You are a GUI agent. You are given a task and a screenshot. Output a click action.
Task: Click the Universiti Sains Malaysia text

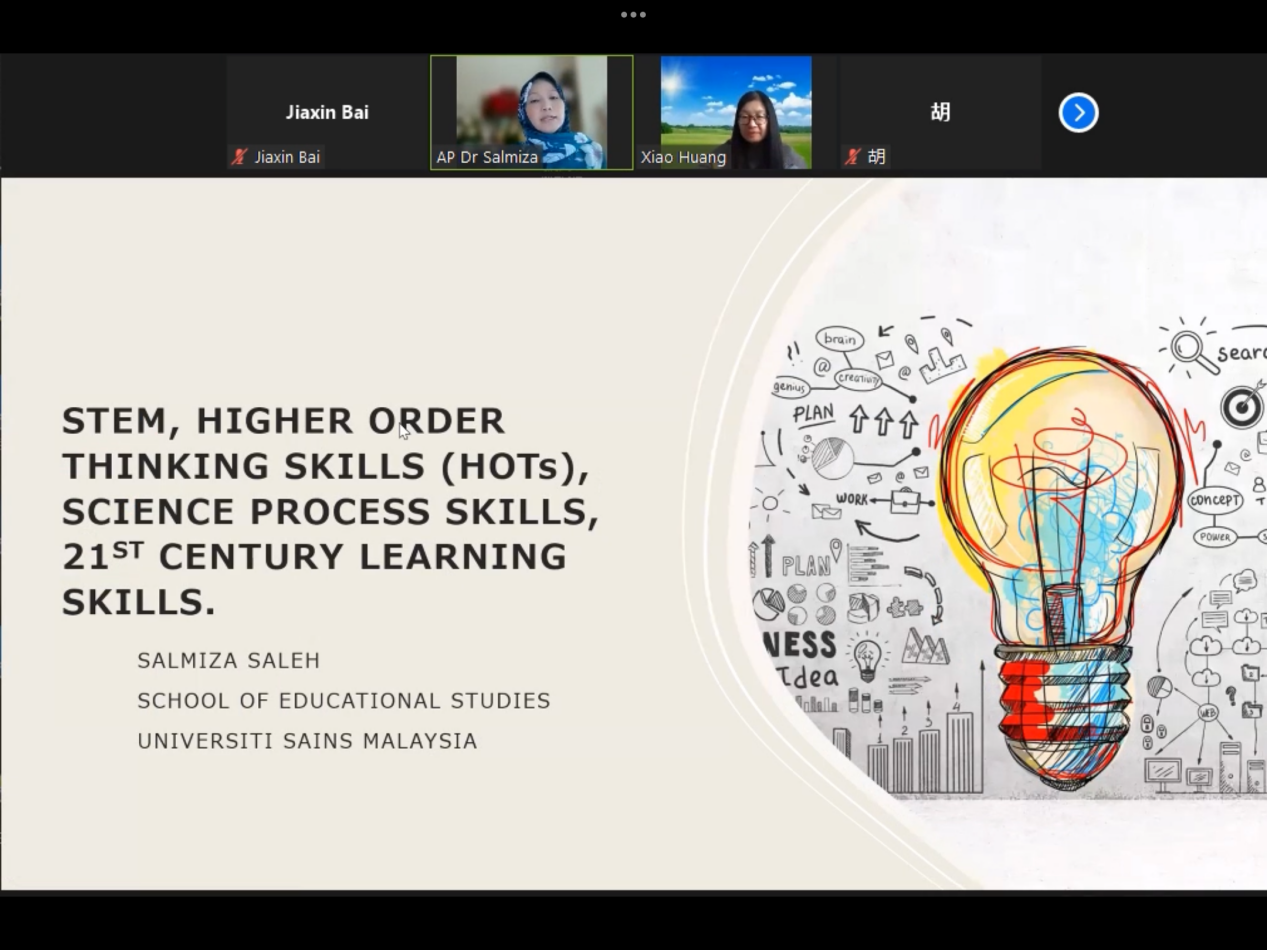307,741
